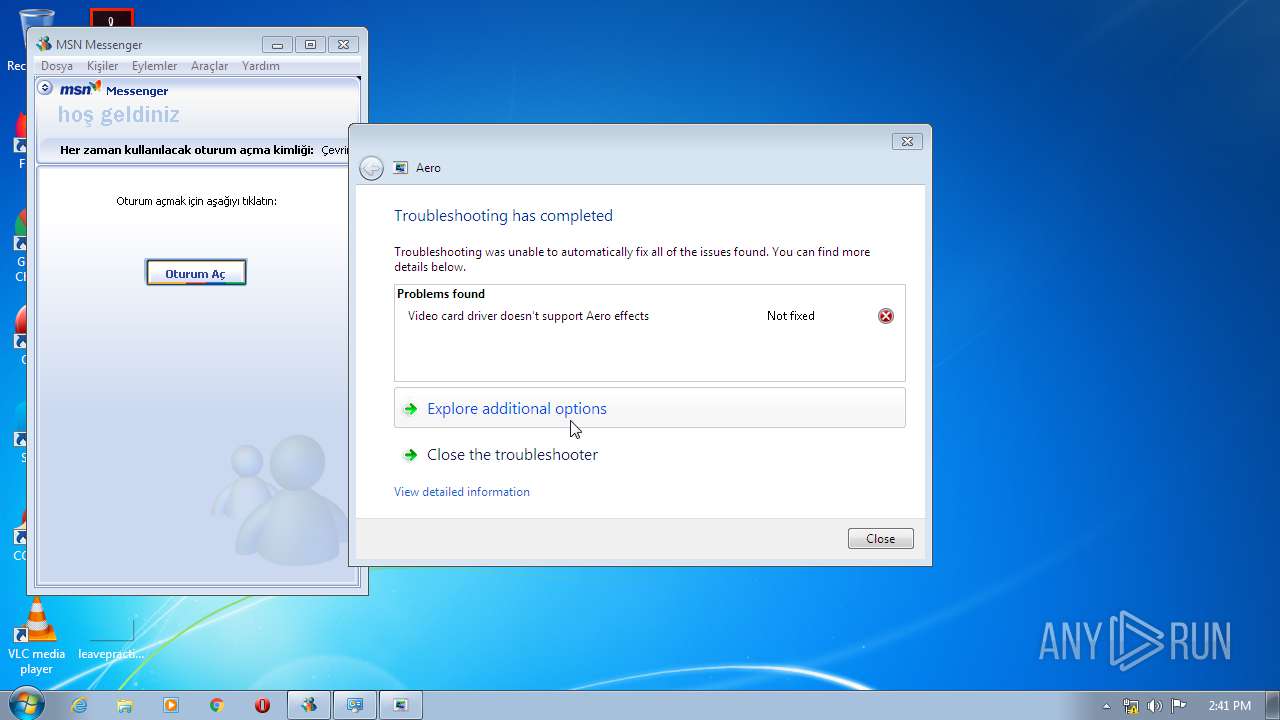The image size is (1280, 720).
Task: Click the red-bordered widget at top of desktop
Action: [112, 20]
